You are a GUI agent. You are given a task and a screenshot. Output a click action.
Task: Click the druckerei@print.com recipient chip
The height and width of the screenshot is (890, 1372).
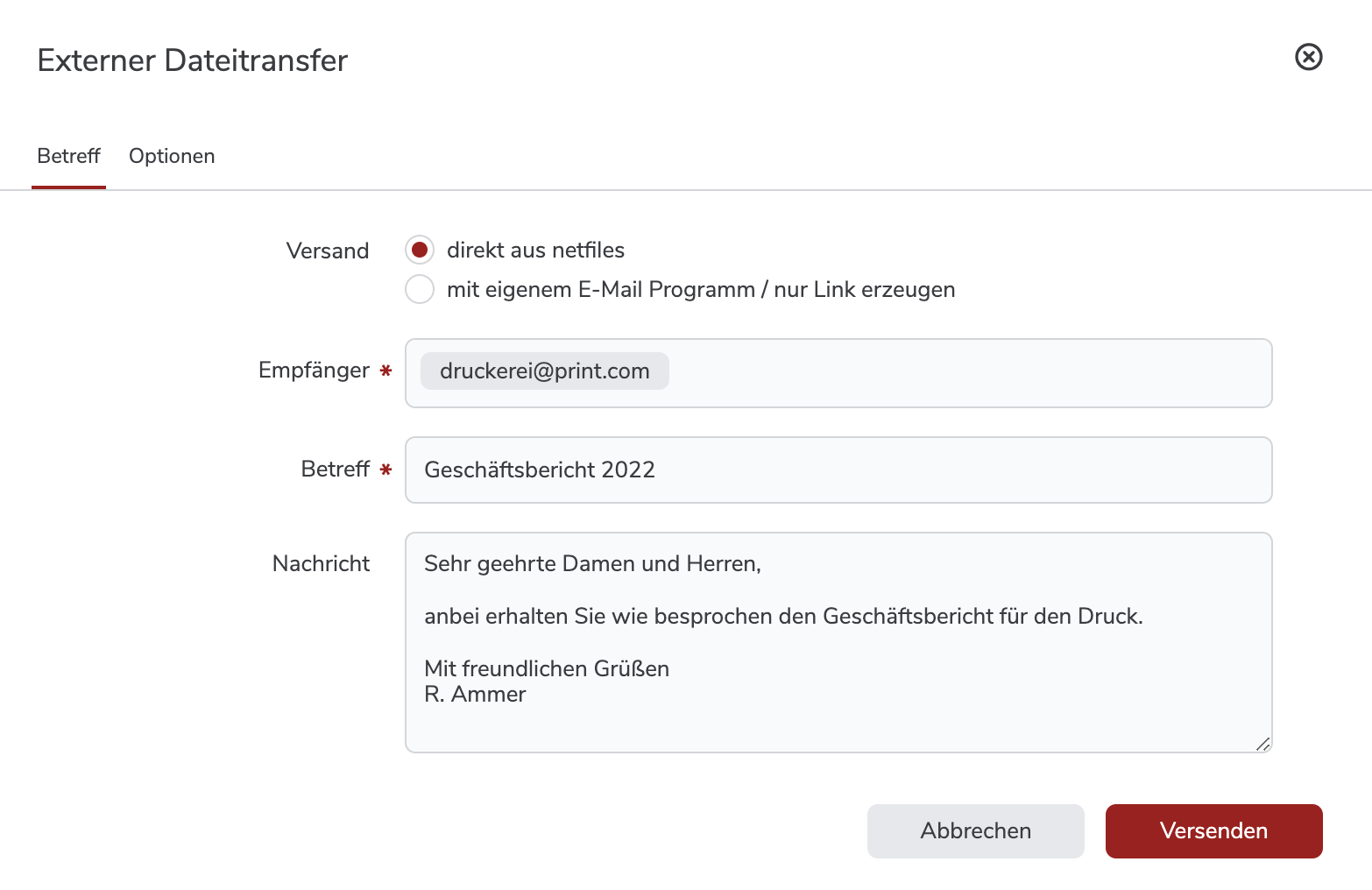click(x=544, y=371)
